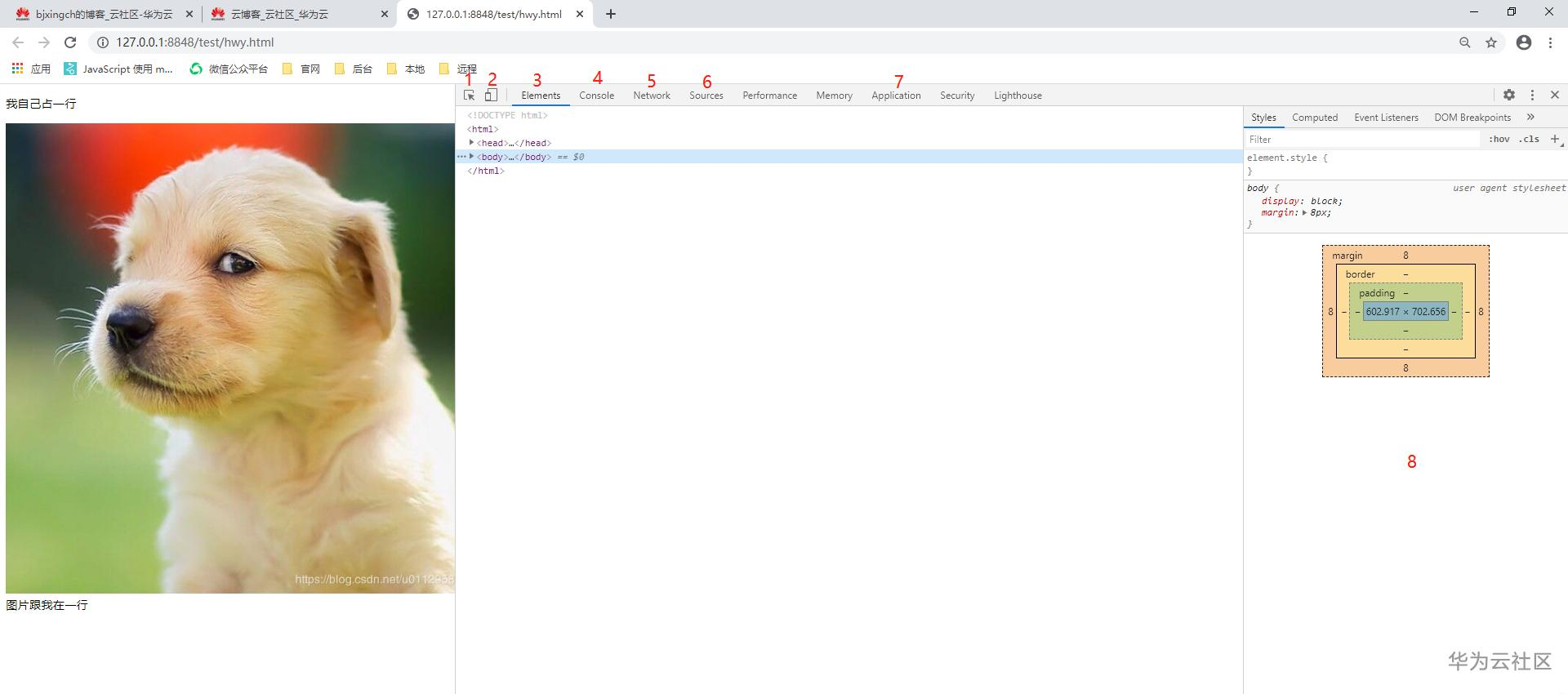Open the 本地 bookmark folder

point(405,69)
